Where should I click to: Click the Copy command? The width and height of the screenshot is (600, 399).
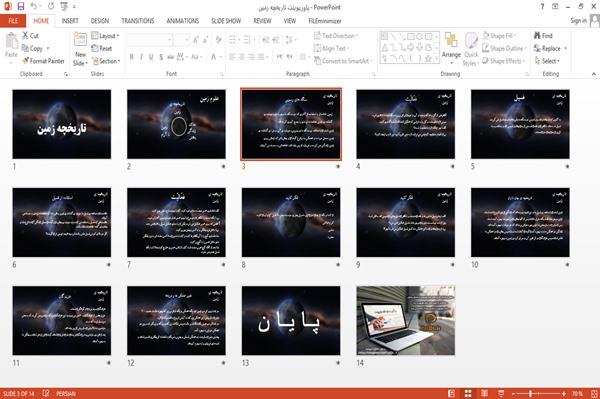coord(32,48)
